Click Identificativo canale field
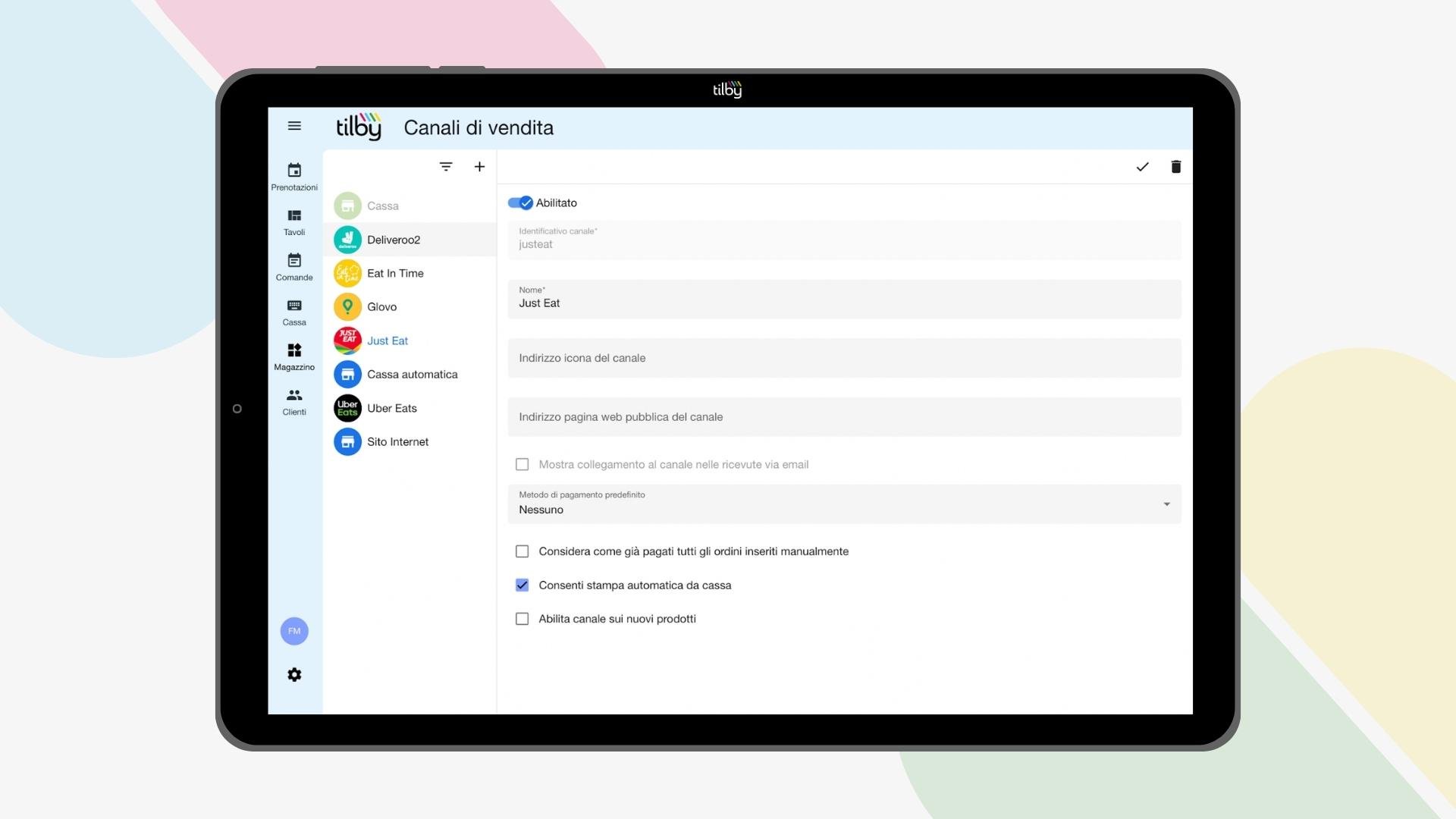1456x819 pixels. point(845,240)
